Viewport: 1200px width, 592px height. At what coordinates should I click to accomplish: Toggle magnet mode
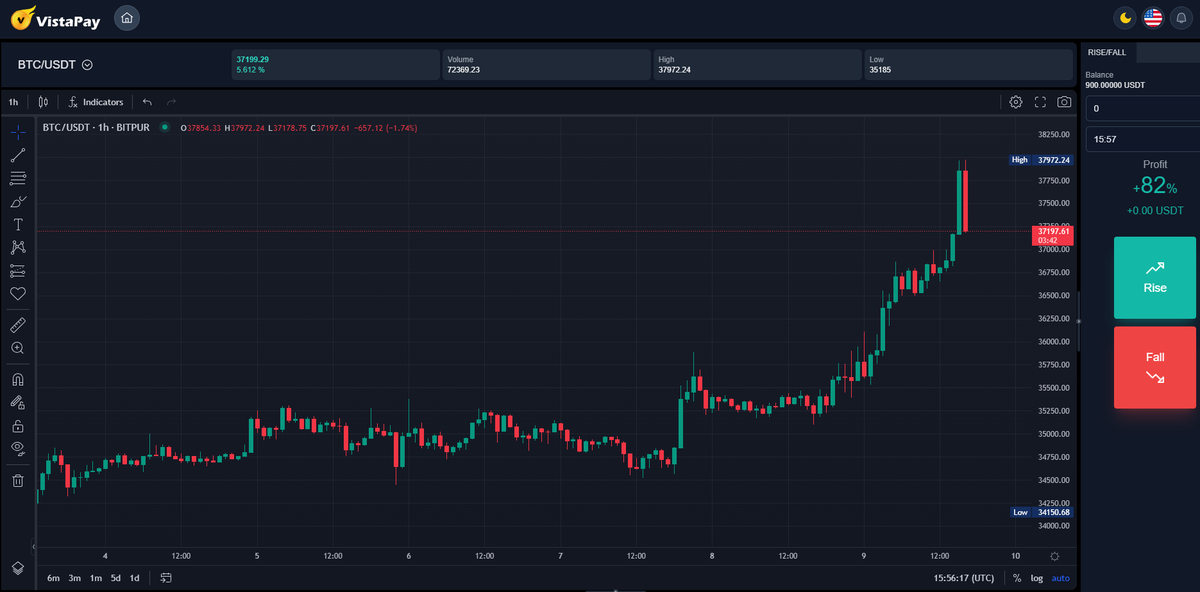17,380
